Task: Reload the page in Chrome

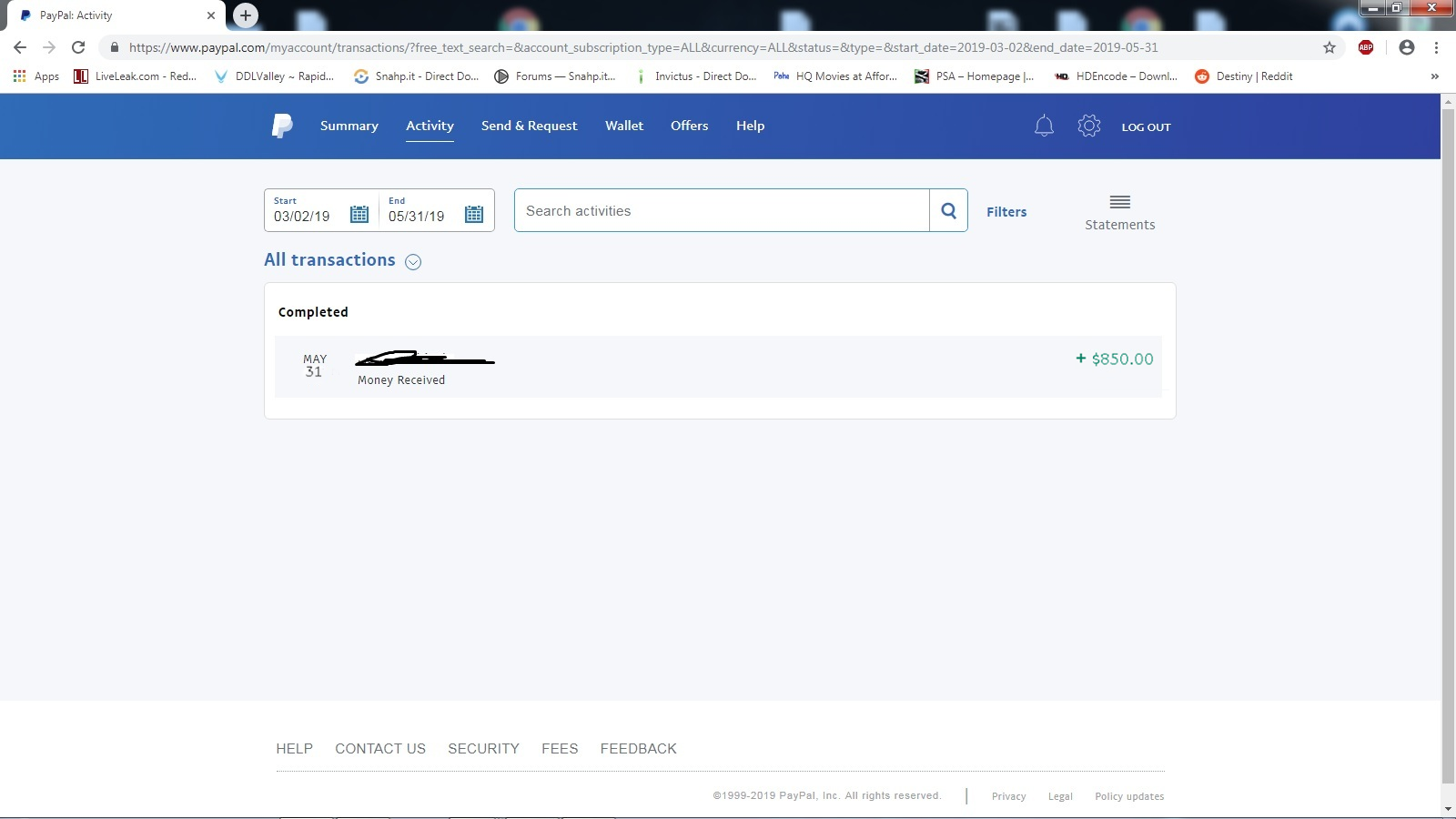Action: [78, 47]
